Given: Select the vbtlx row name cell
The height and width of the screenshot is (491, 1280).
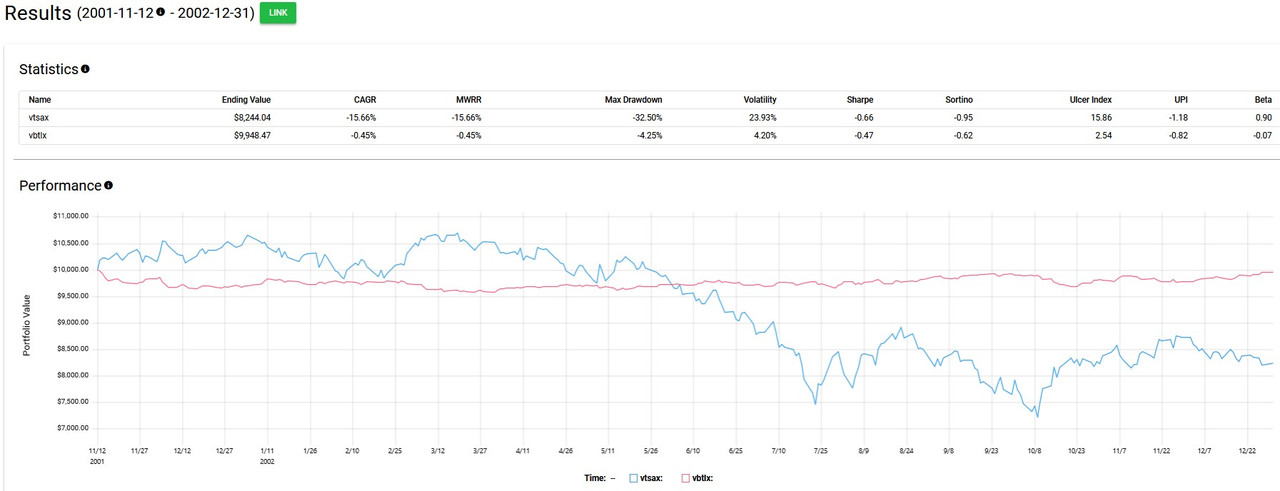Looking at the screenshot, I should click(38, 135).
